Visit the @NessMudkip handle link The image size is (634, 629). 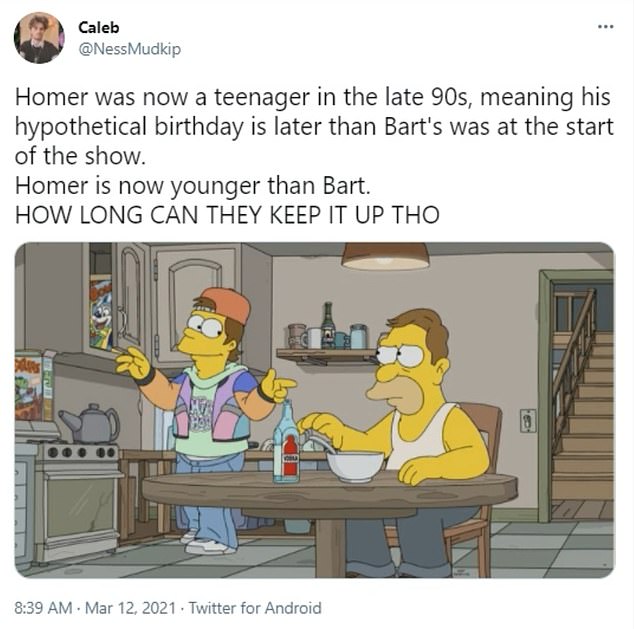(129, 49)
